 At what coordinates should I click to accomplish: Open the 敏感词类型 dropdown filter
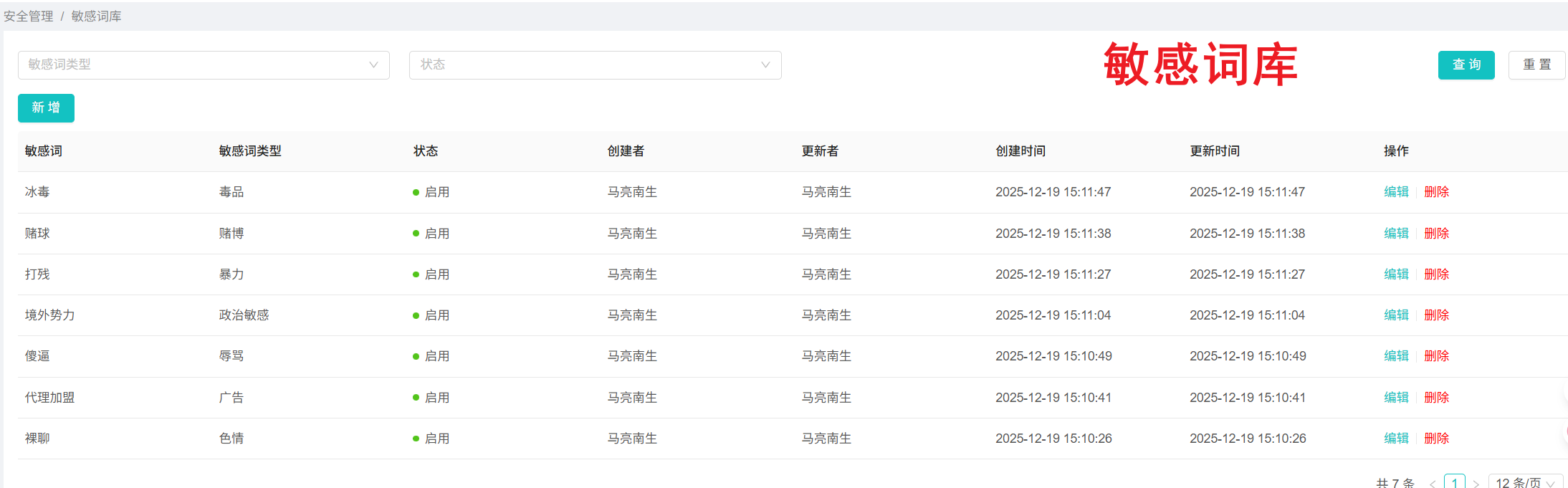pos(204,65)
